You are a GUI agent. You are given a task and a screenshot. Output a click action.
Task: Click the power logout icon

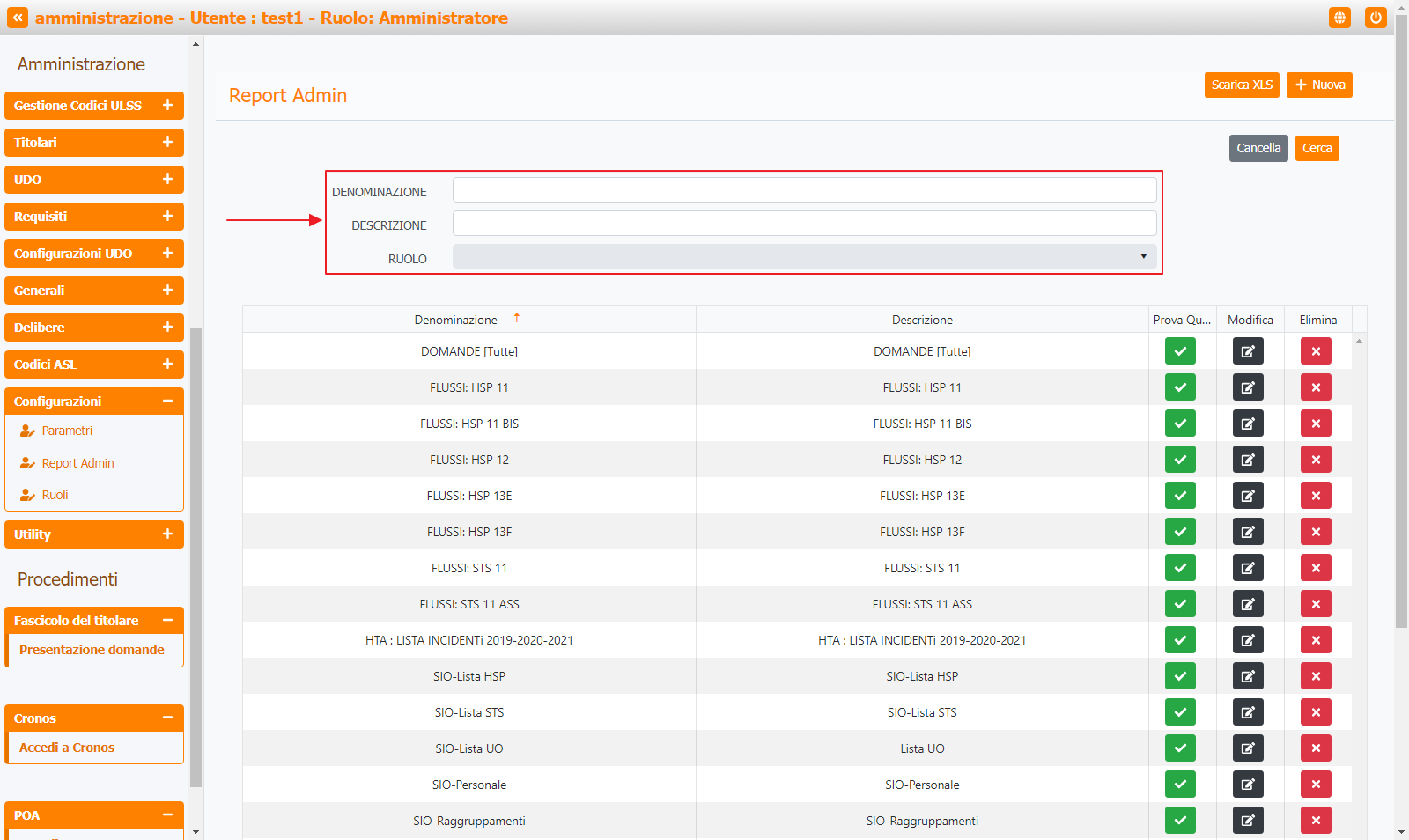coord(1376,18)
